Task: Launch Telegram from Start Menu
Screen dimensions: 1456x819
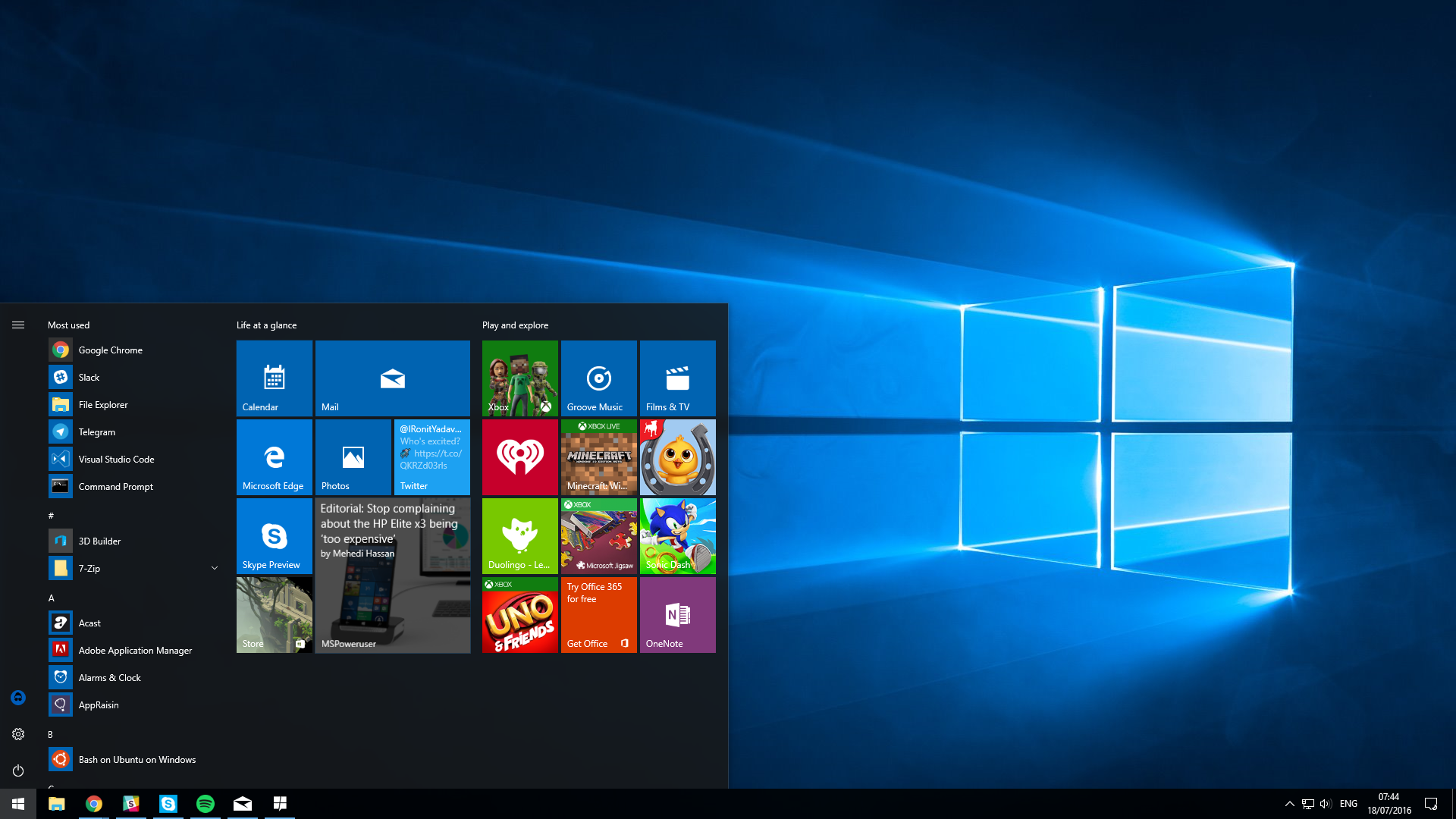Action: [97, 431]
